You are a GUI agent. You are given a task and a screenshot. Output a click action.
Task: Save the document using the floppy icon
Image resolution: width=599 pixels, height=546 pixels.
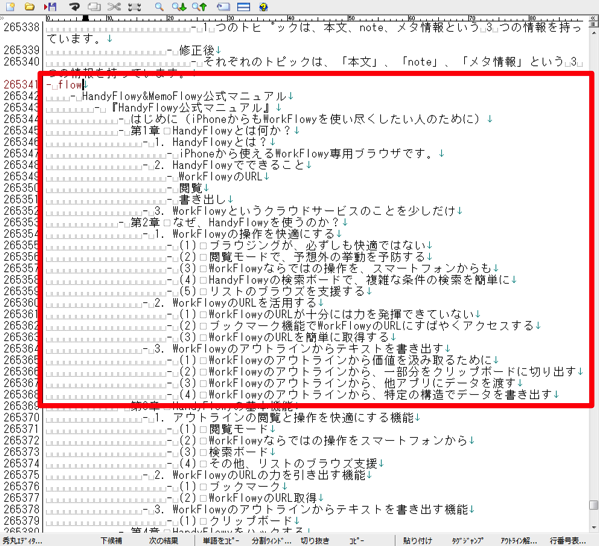coord(50,6)
